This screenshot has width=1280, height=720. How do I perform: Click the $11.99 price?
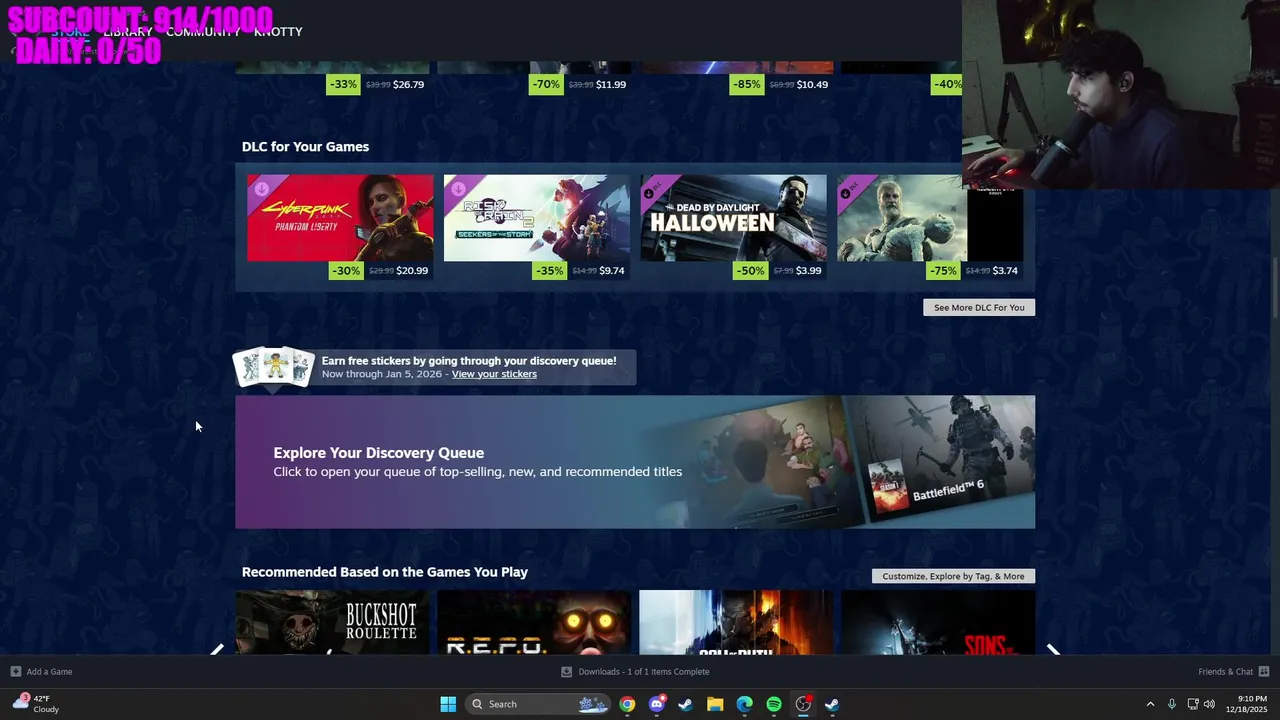coord(611,85)
